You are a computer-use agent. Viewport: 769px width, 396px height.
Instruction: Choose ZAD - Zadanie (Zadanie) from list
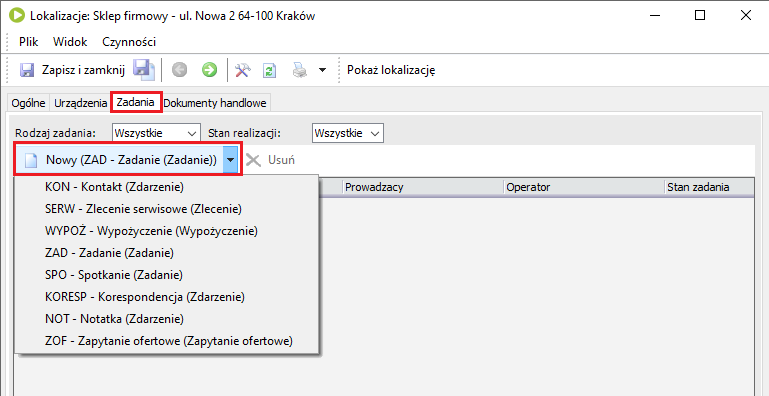pyautogui.click(x=167, y=253)
